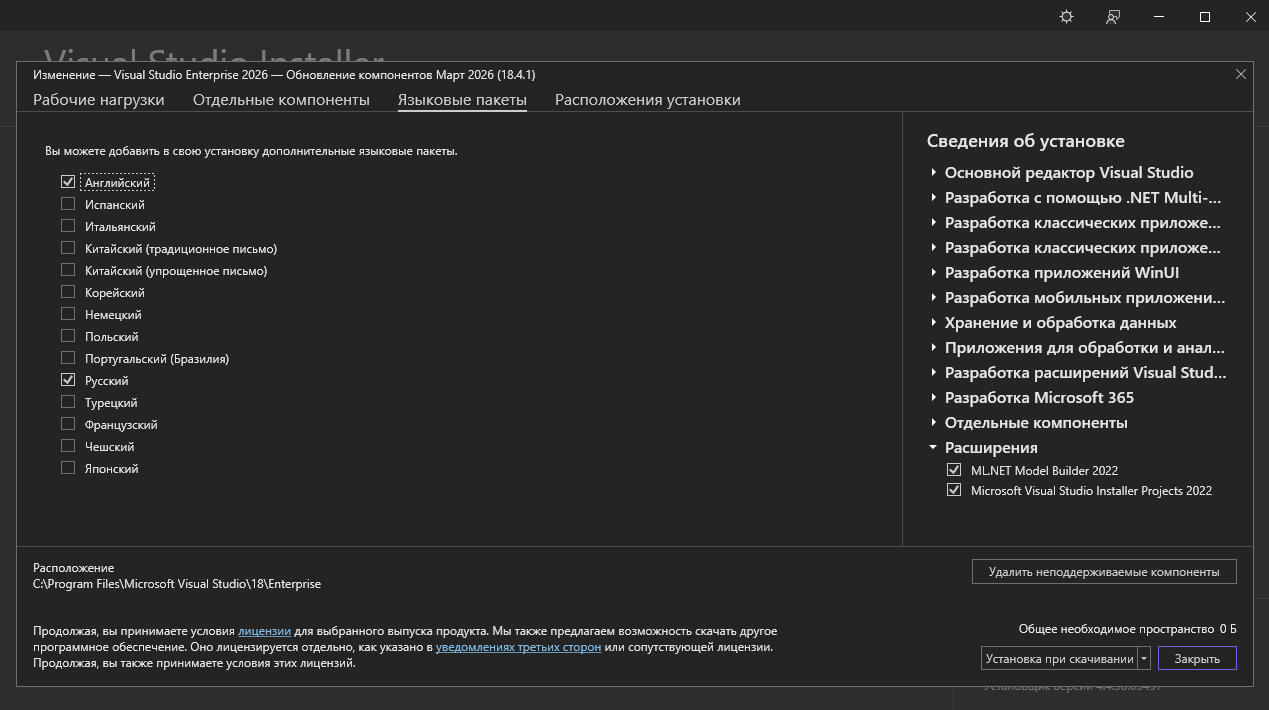Open the Расположения установки tab

(x=647, y=100)
